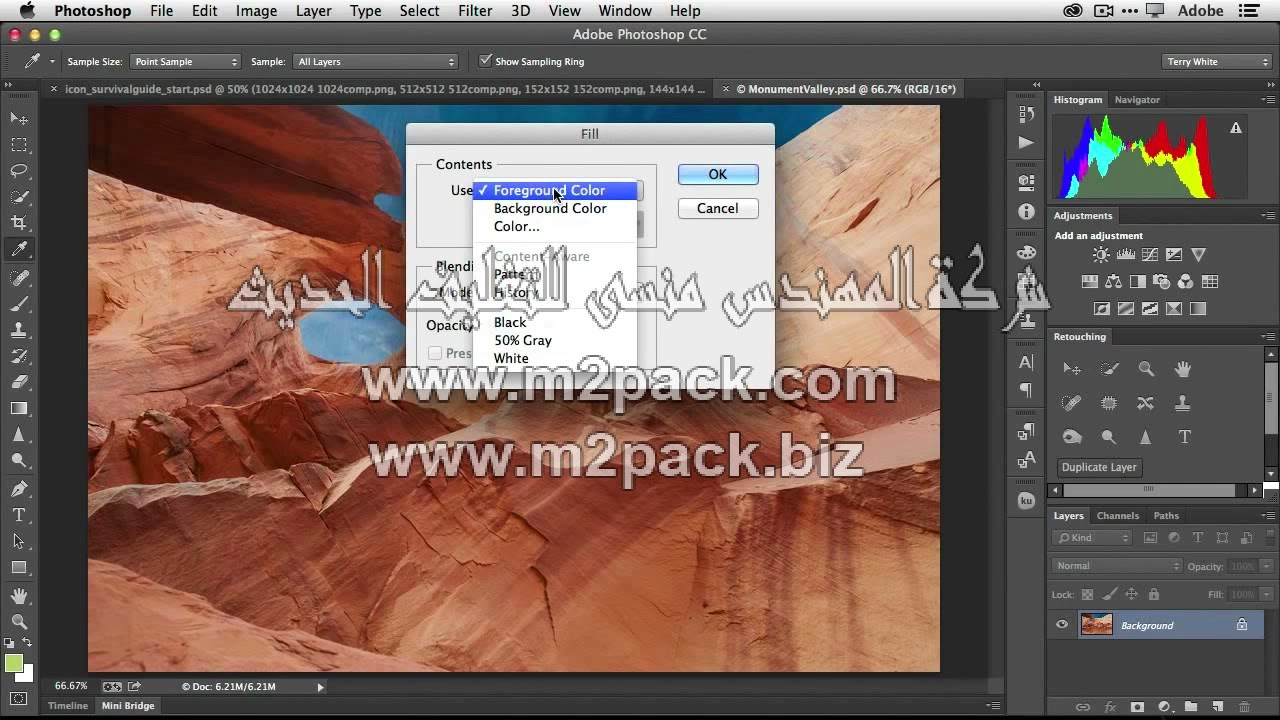The height and width of the screenshot is (720, 1280).
Task: Add a Photo Filter adjustment
Action: [1161, 282]
